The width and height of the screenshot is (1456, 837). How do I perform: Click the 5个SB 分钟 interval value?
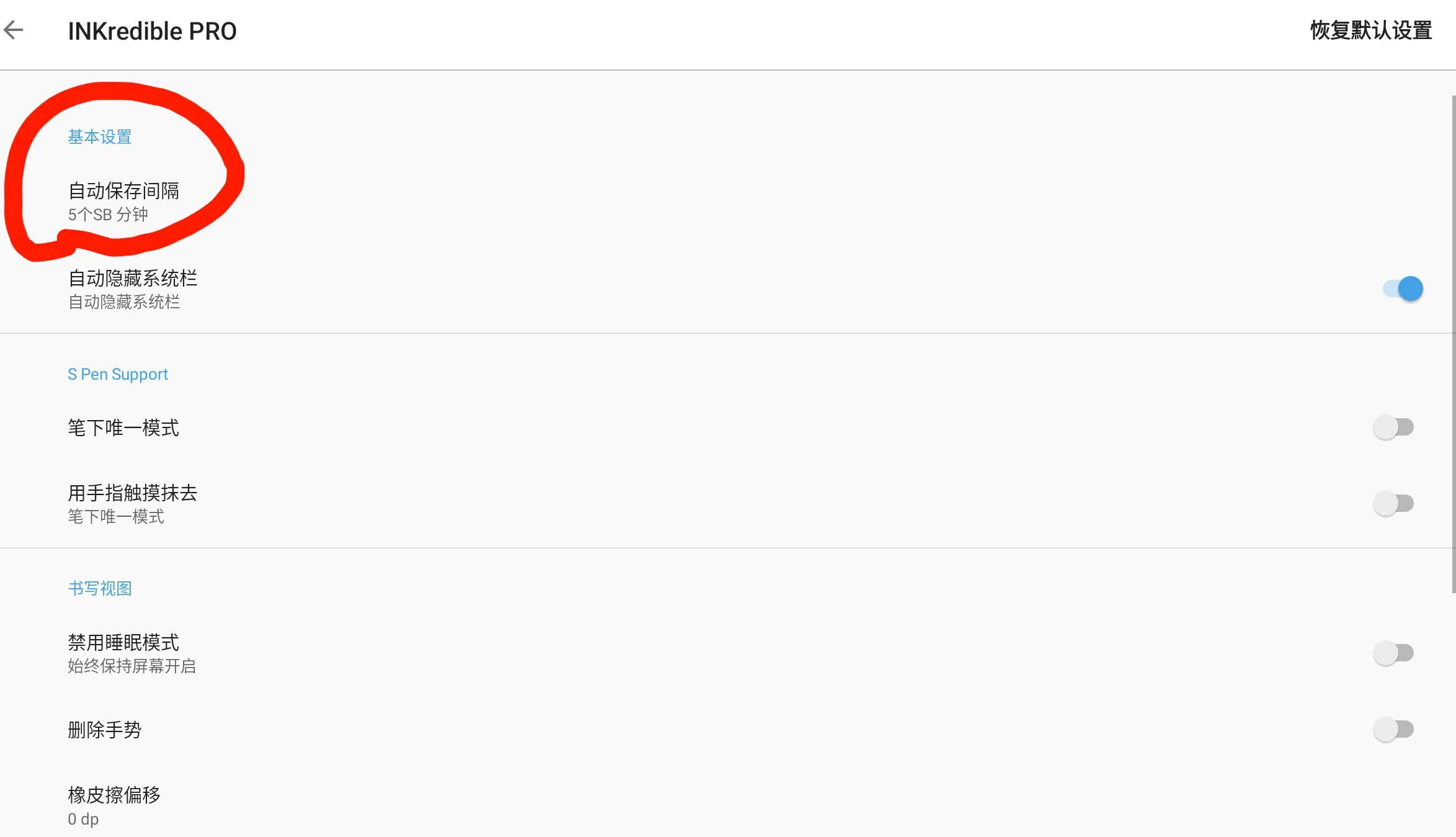108,215
